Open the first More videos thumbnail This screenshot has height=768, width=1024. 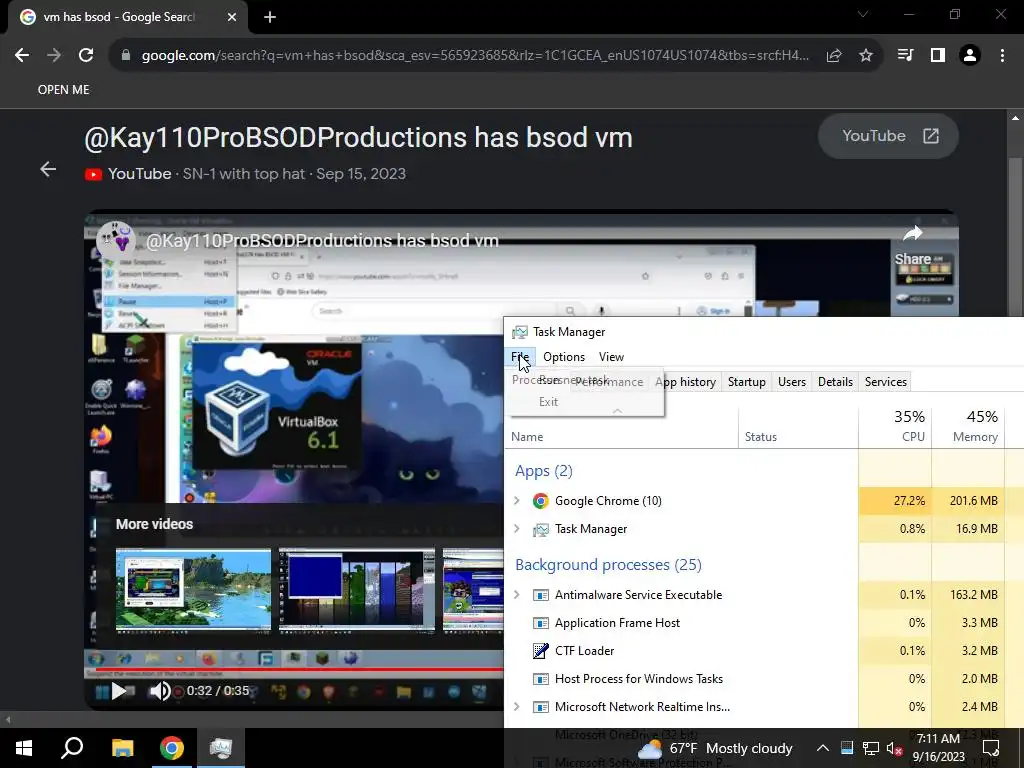tap(193, 589)
